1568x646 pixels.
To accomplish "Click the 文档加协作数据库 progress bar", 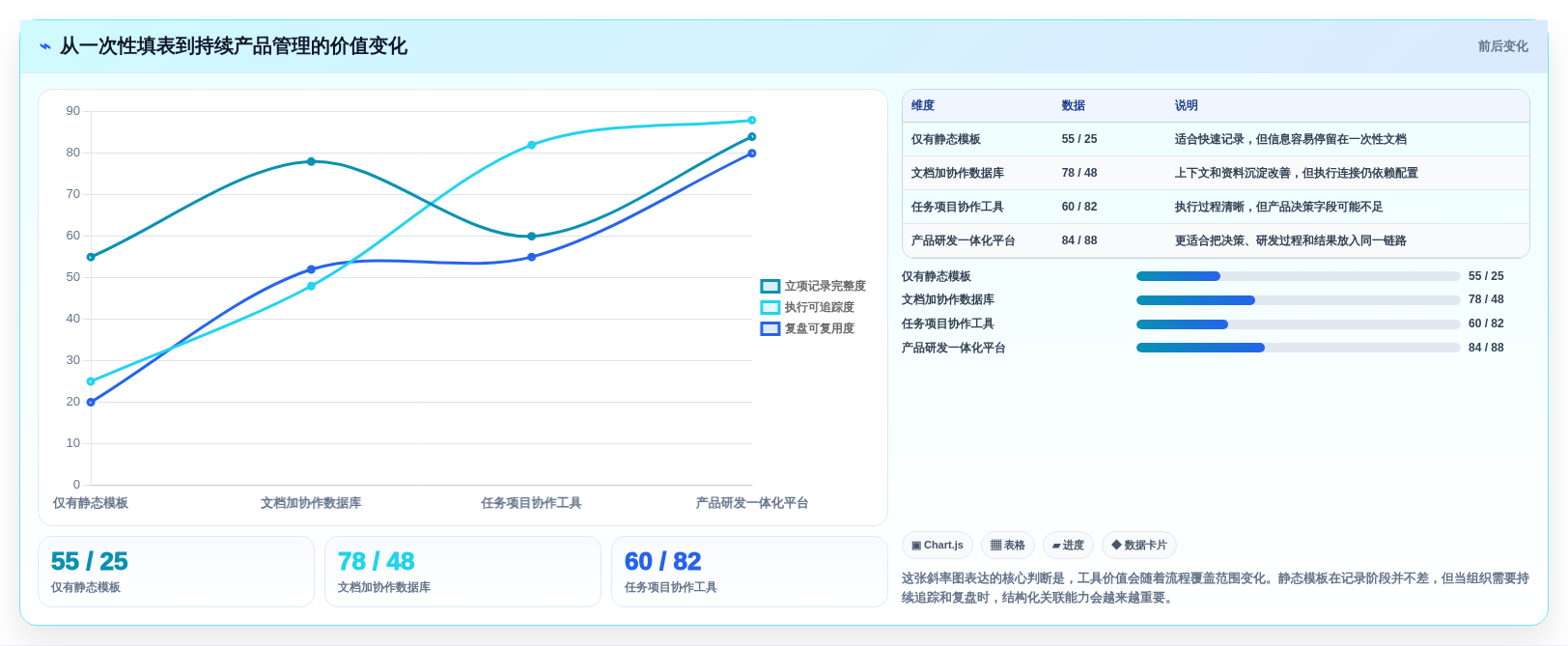I will pyautogui.click(x=1298, y=300).
